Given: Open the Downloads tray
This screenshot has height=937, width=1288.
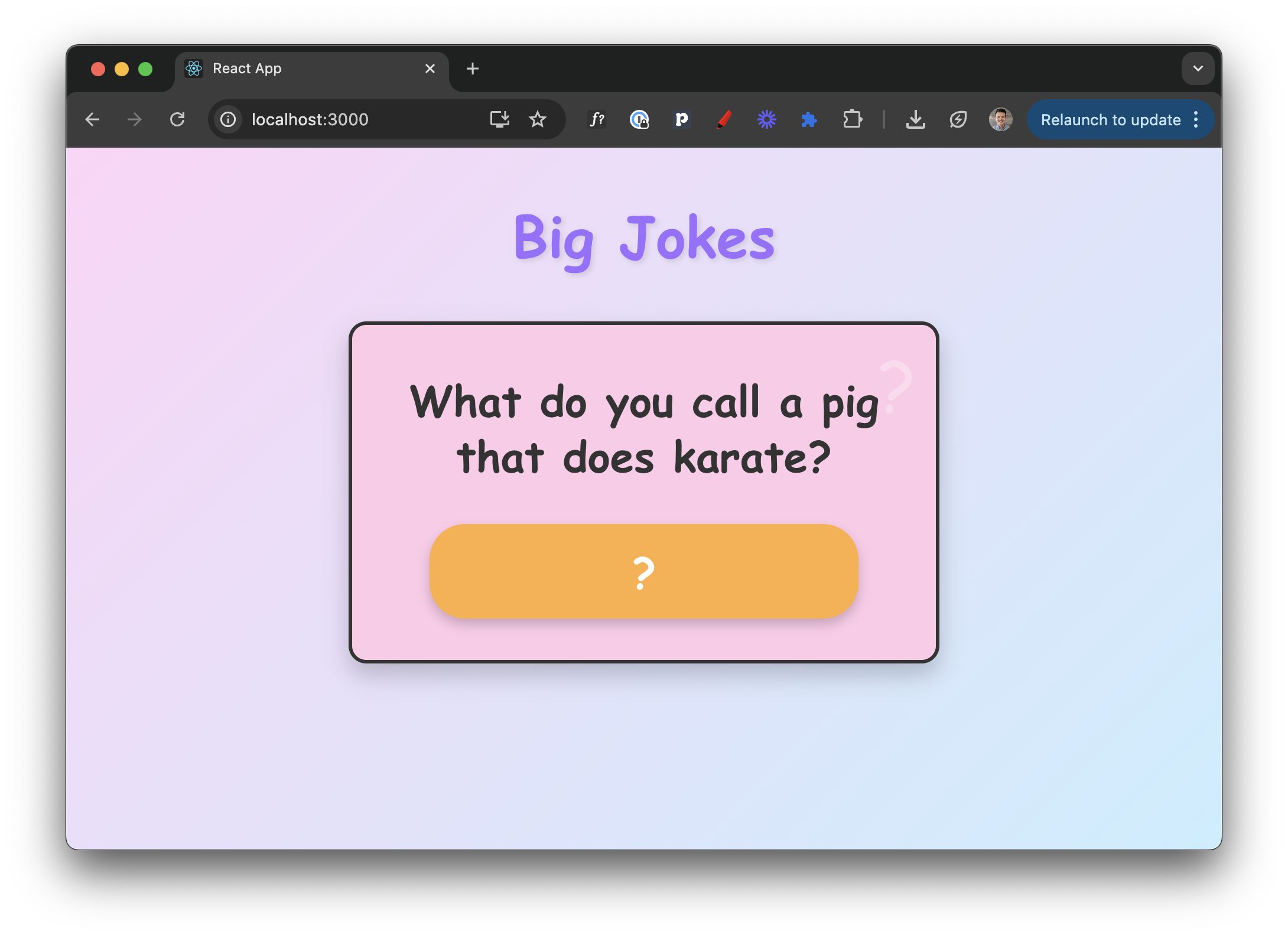Looking at the screenshot, I should click(915, 119).
